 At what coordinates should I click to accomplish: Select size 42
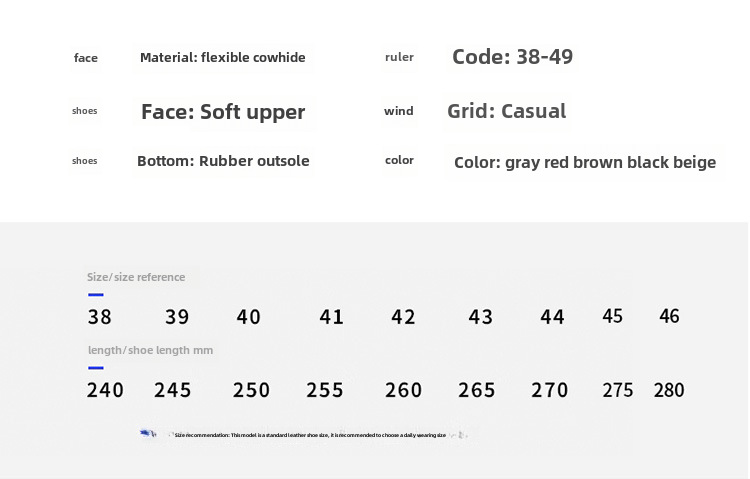click(x=403, y=317)
